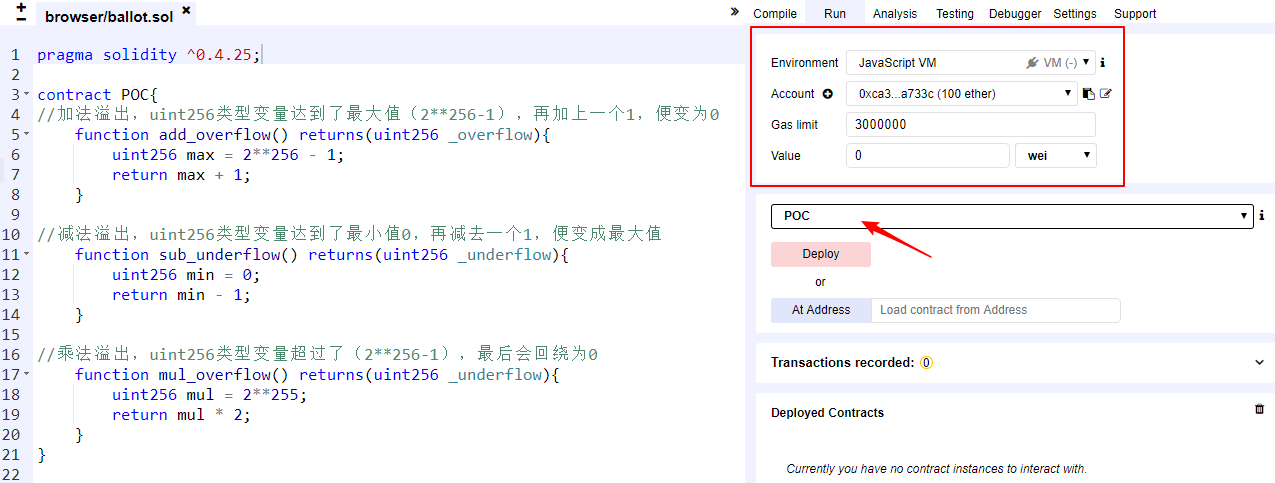Decrease editor font size with minus icon
The width and height of the screenshot is (1275, 483).
click(22, 20)
